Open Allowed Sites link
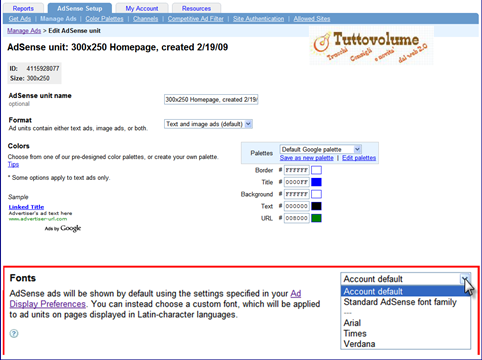Image resolution: width=482 pixels, height=360 pixels. (x=312, y=19)
